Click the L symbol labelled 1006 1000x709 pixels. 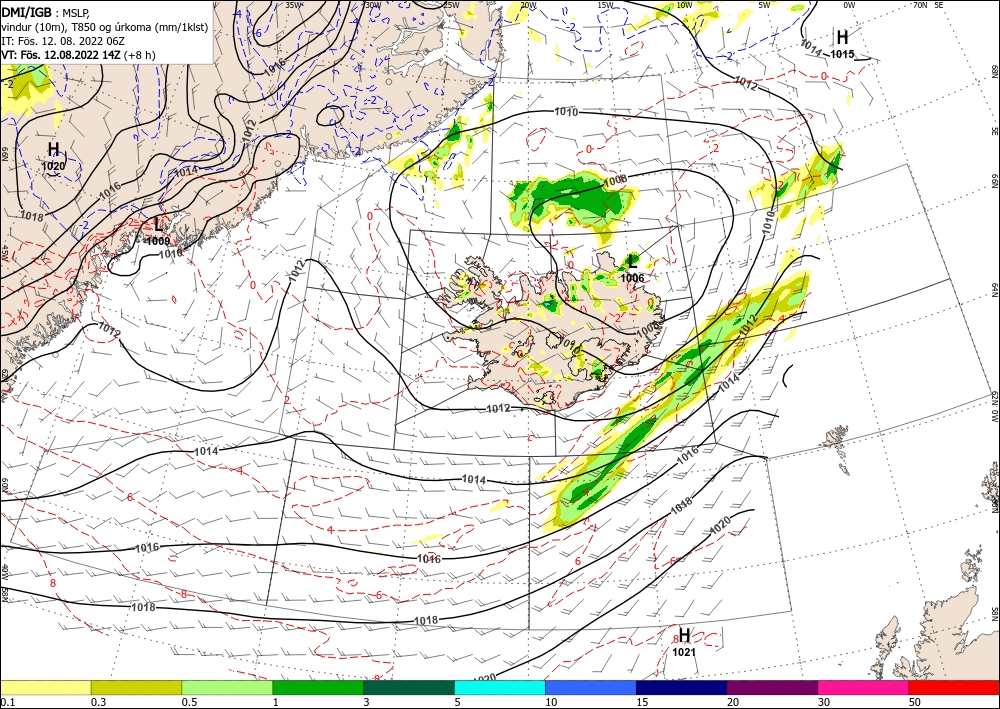(x=632, y=261)
